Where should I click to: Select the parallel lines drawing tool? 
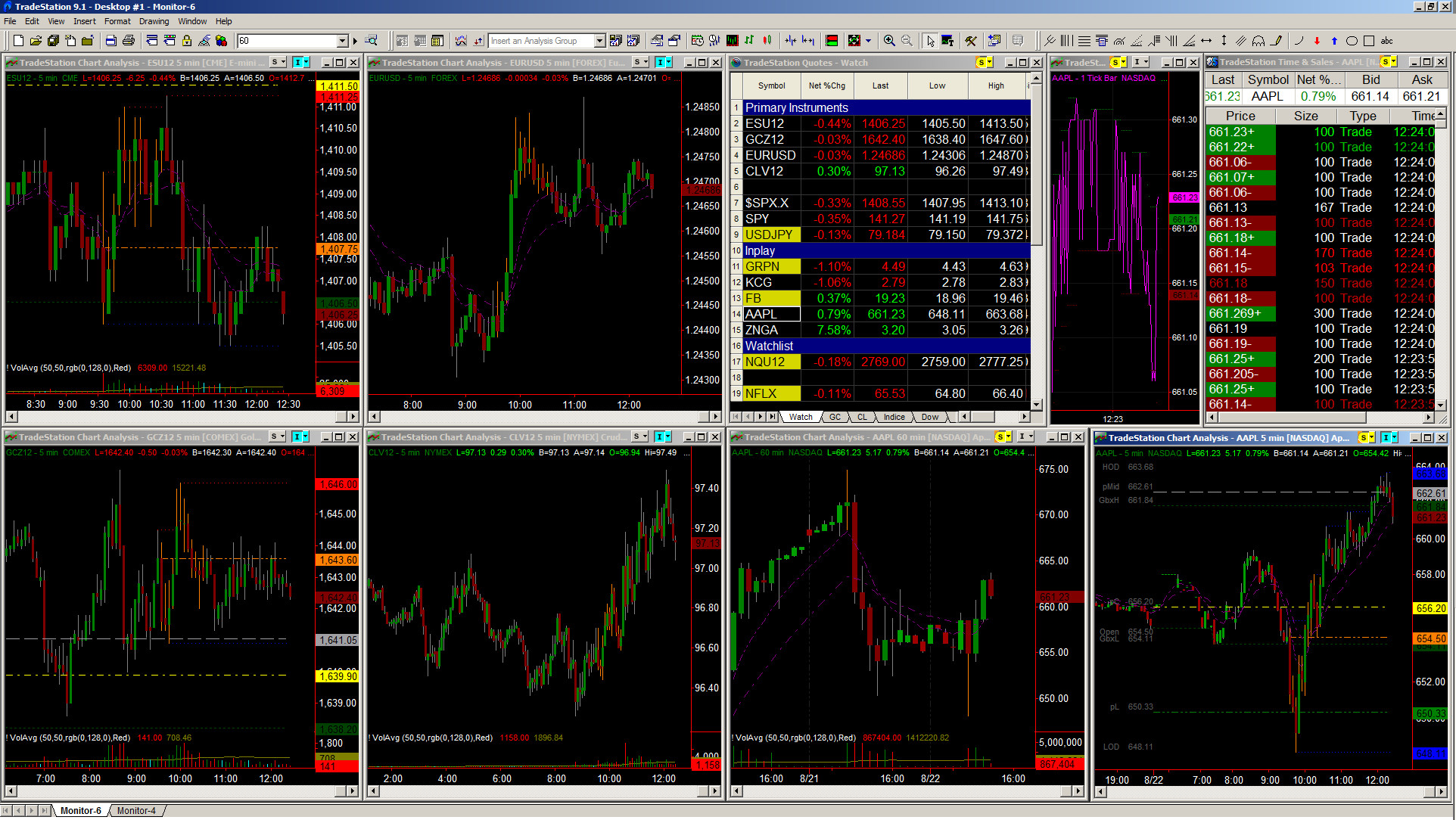(1241, 41)
